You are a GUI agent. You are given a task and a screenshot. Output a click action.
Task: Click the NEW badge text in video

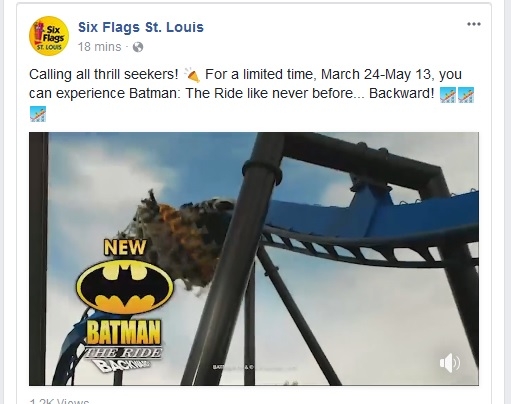tap(125, 247)
